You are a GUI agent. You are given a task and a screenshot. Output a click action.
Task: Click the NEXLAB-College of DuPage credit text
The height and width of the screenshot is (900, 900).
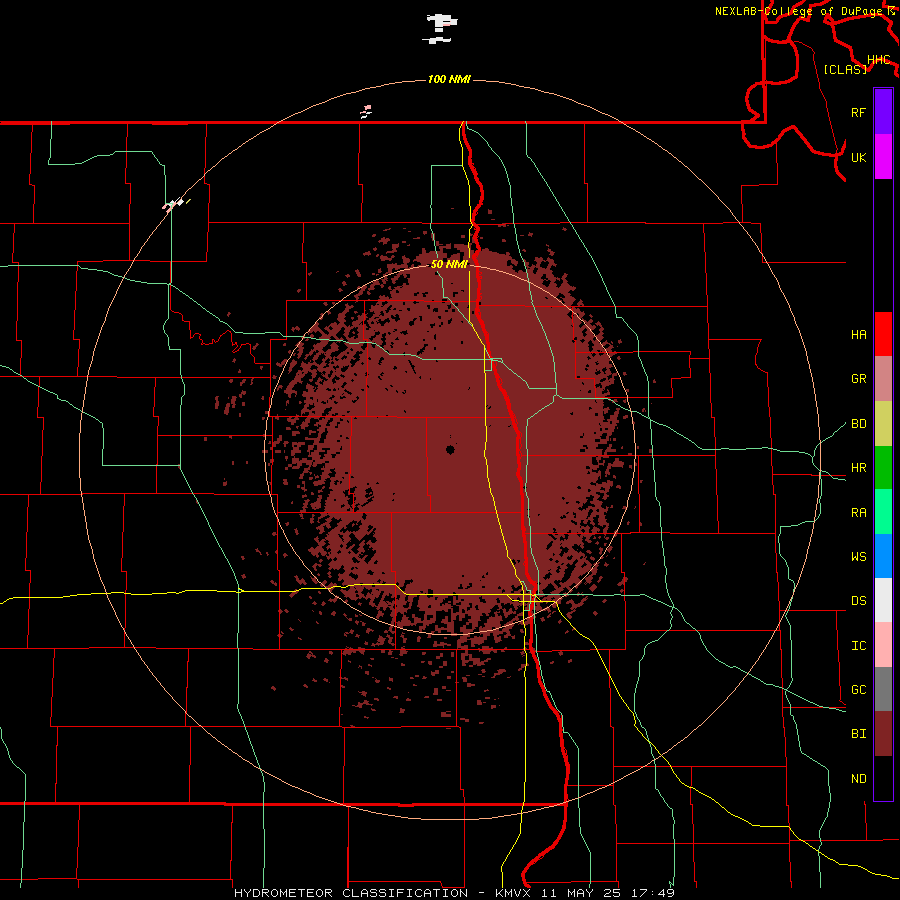(800, 11)
